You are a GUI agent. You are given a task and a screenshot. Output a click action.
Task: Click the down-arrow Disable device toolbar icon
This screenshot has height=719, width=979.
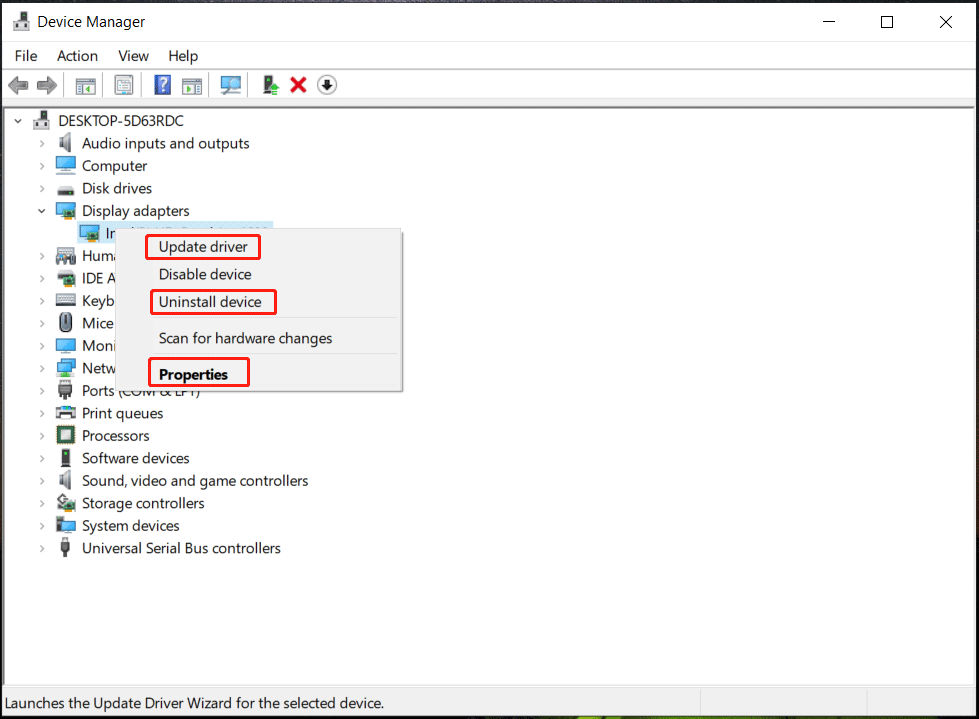click(x=327, y=85)
